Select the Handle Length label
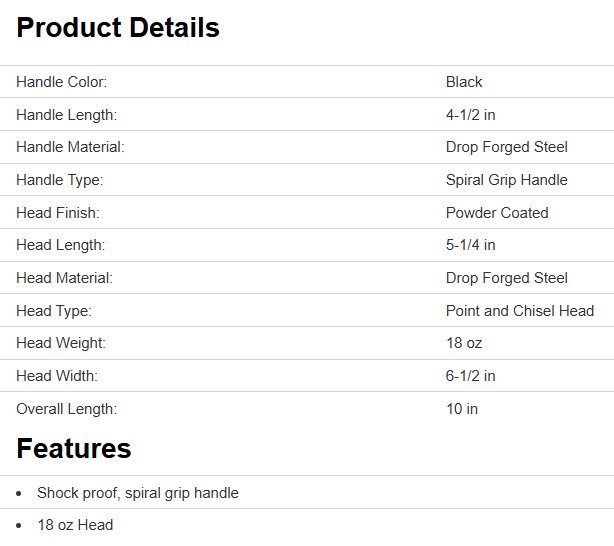Image resolution: width=614 pixels, height=546 pixels. pos(66,115)
